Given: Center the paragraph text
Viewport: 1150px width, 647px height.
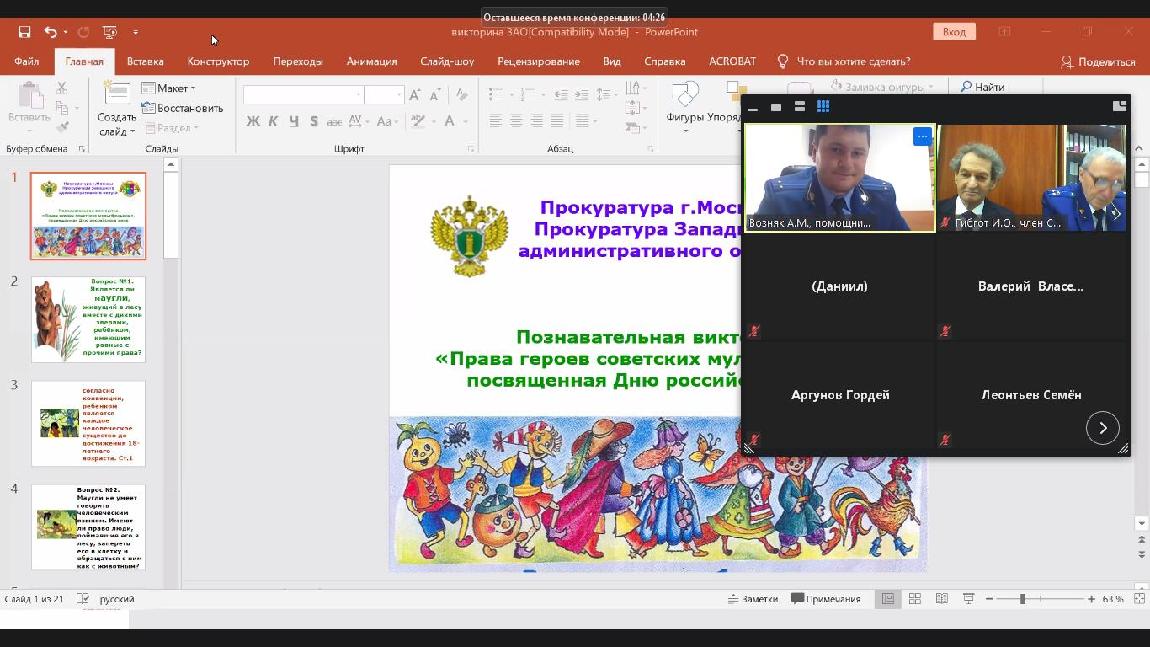Looking at the screenshot, I should pos(516,121).
